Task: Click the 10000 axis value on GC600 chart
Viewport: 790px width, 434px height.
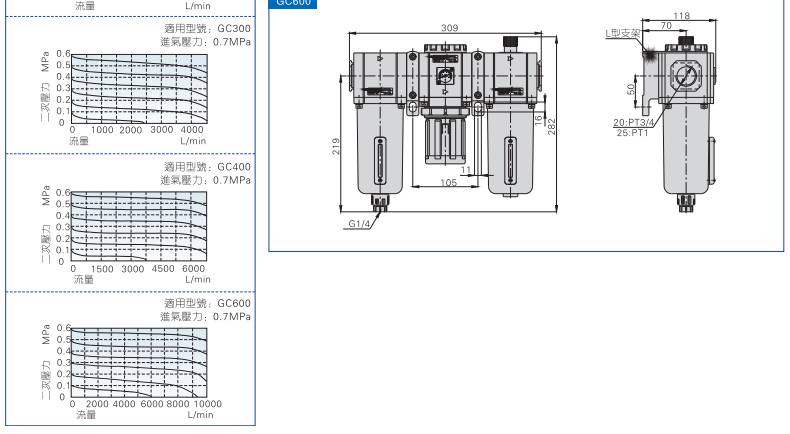Action: pos(208,404)
